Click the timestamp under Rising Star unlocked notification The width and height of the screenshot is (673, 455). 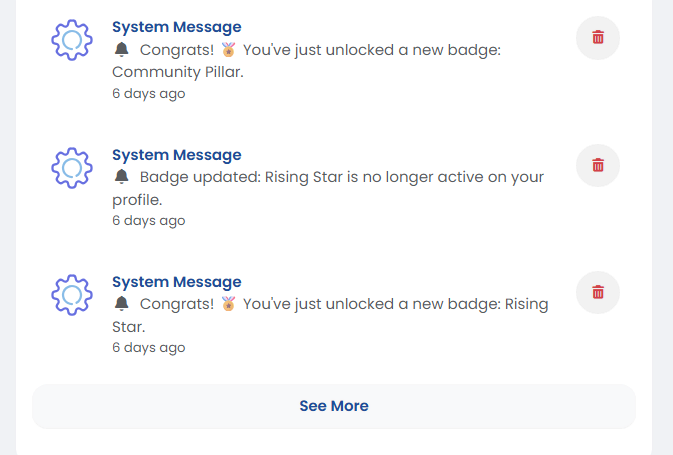pos(148,347)
